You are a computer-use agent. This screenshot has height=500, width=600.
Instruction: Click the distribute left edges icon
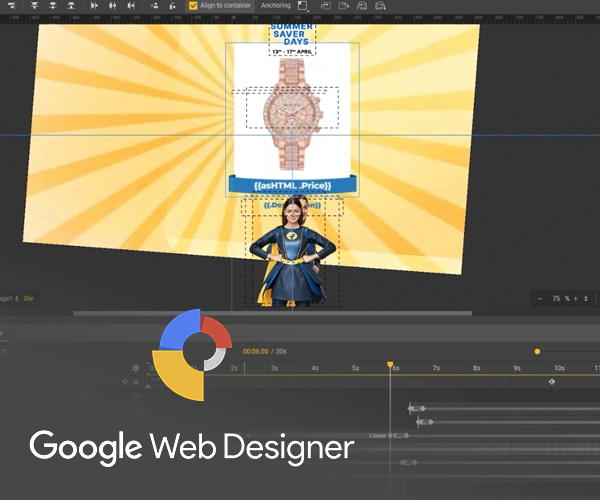coord(97,6)
